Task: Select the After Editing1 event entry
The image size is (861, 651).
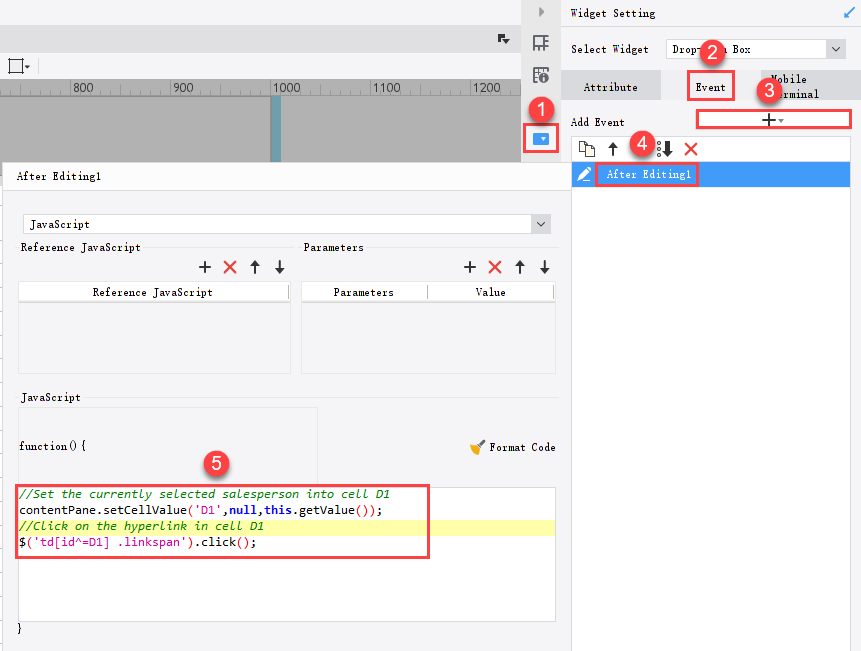Action: [x=648, y=174]
